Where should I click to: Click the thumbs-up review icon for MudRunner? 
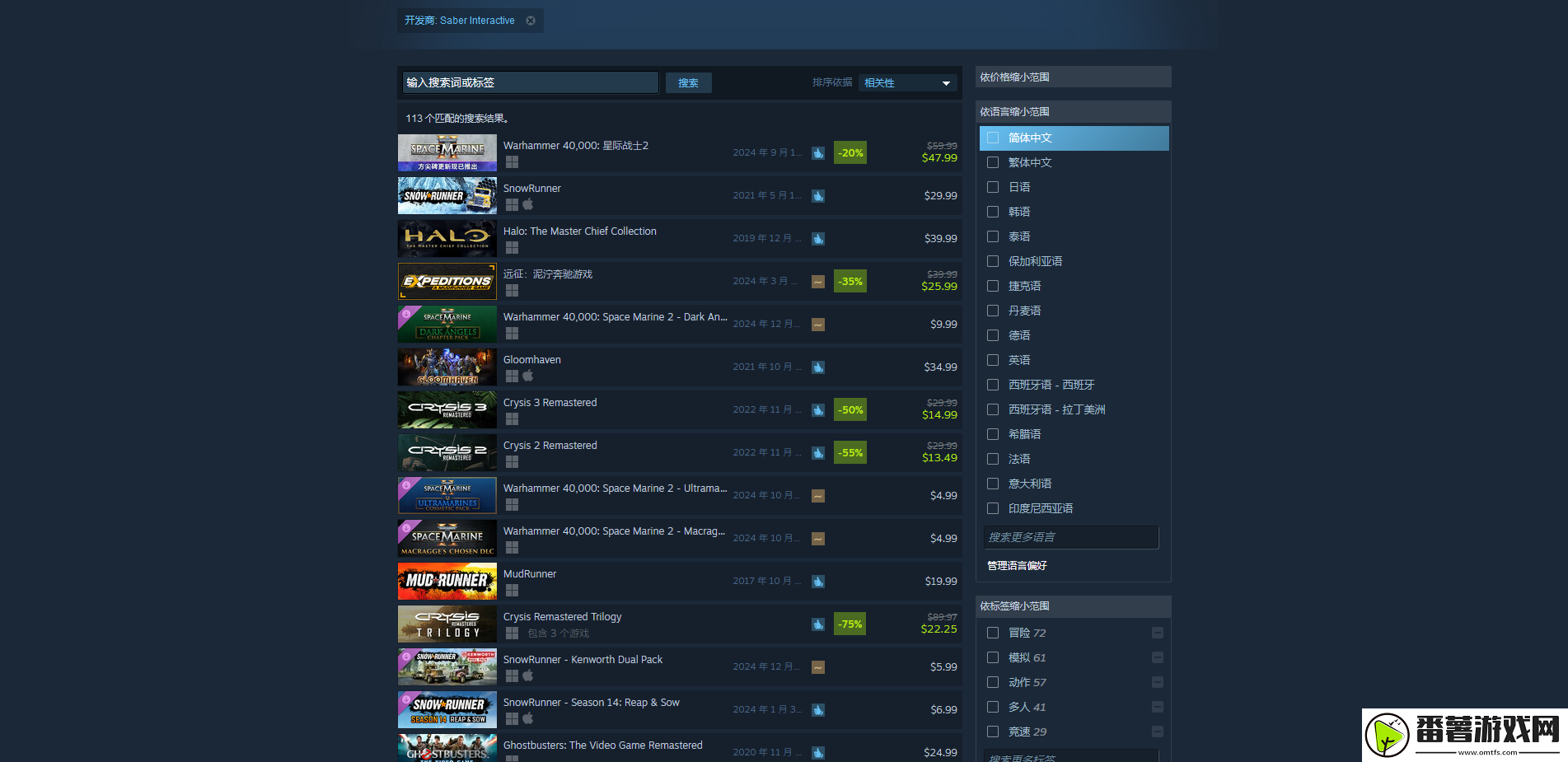pyautogui.click(x=818, y=582)
